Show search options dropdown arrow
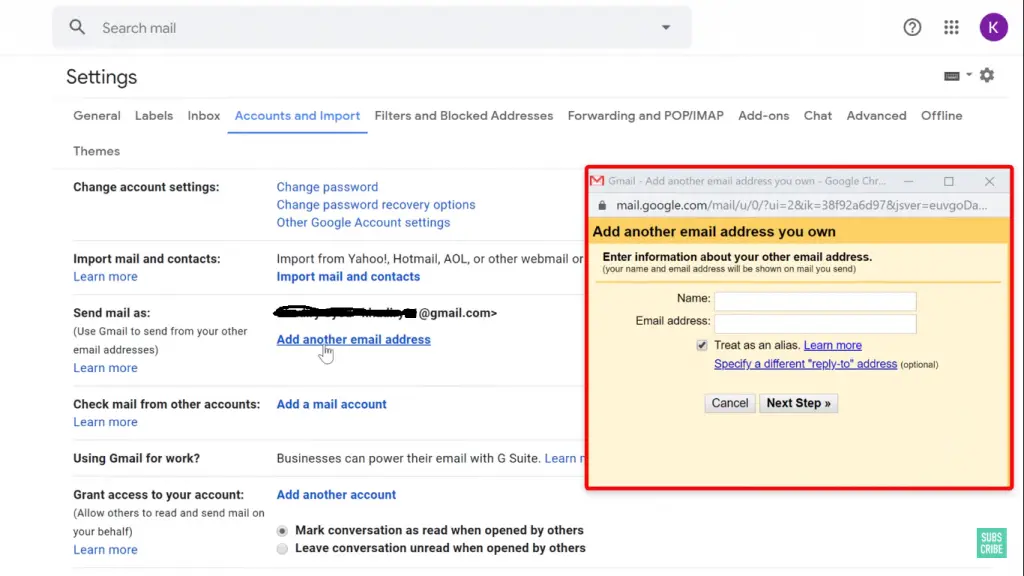 (x=665, y=27)
